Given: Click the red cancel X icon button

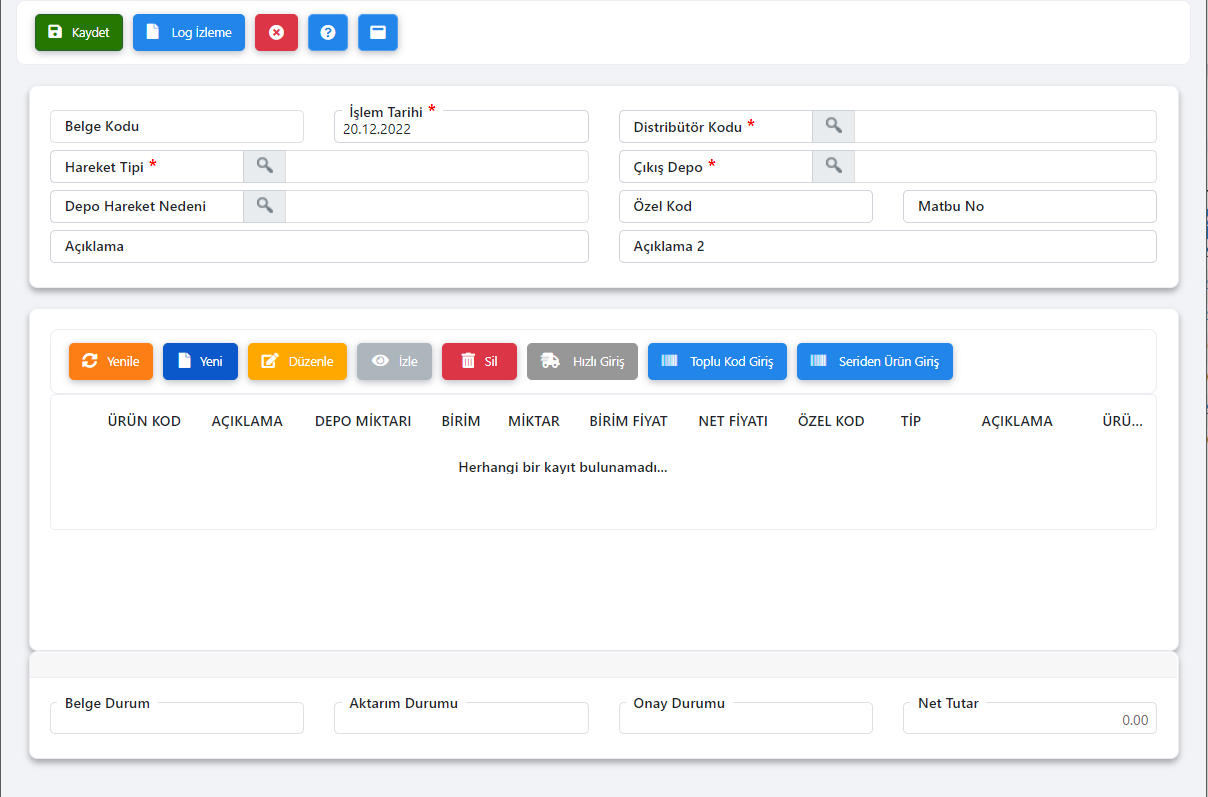Looking at the screenshot, I should pos(276,32).
